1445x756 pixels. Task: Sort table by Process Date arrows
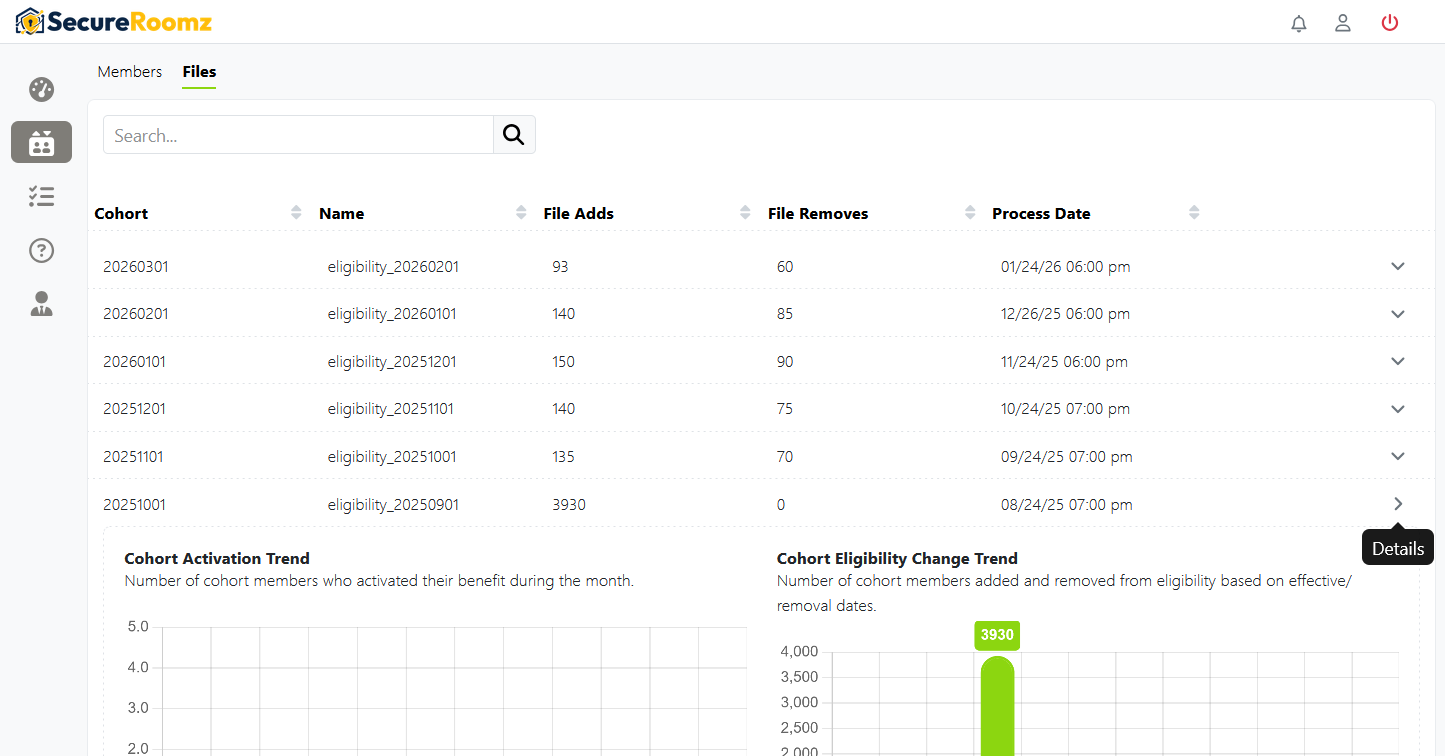(1194, 212)
